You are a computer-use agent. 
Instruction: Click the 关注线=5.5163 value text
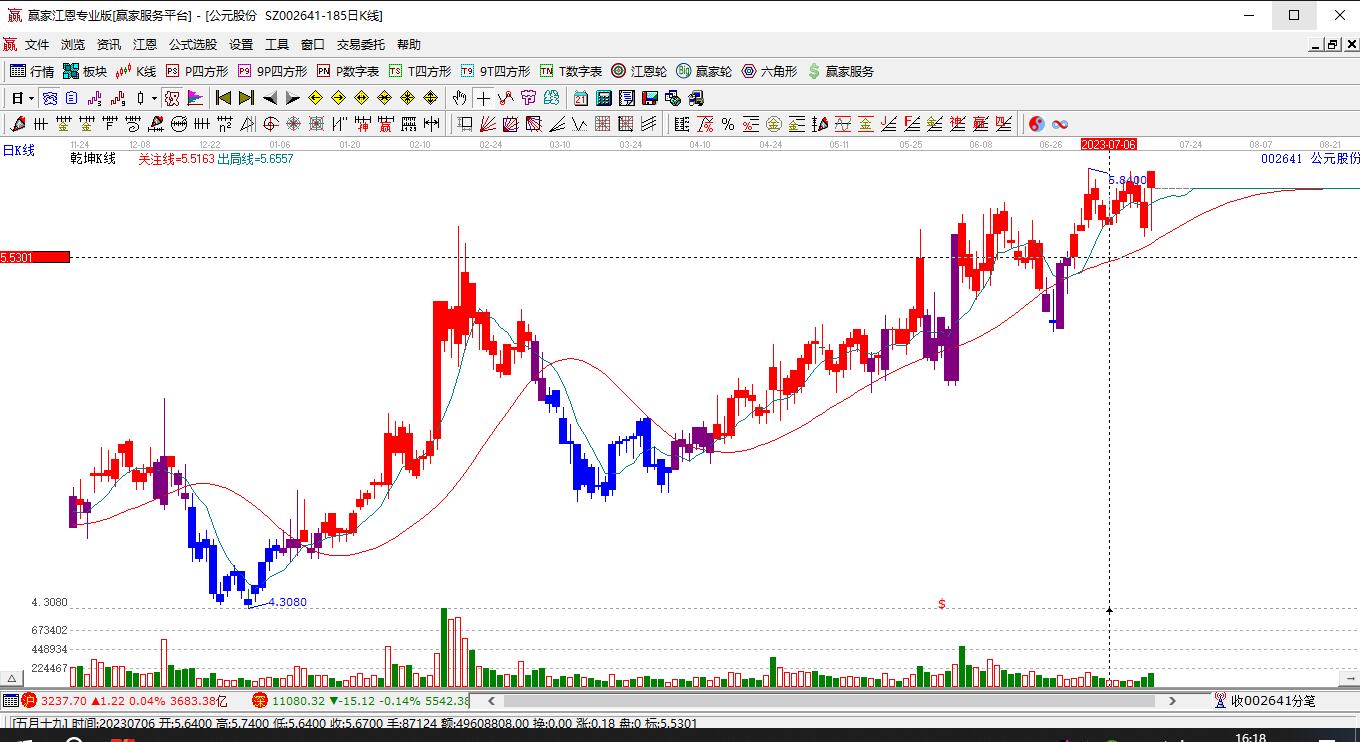[176, 158]
